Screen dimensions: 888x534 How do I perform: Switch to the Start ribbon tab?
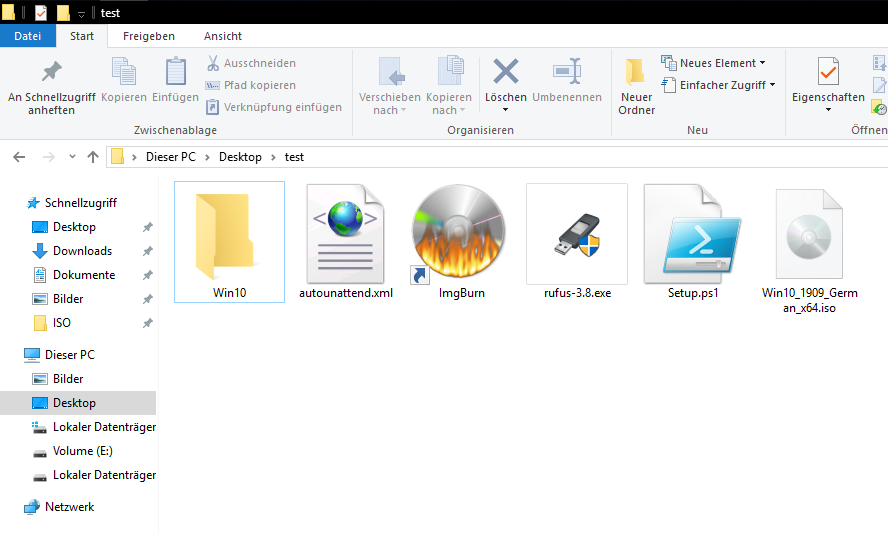pyautogui.click(x=82, y=36)
